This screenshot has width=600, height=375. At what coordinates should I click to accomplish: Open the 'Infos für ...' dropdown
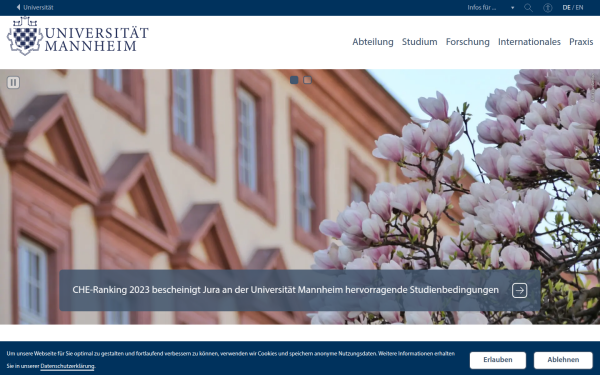coord(491,7)
